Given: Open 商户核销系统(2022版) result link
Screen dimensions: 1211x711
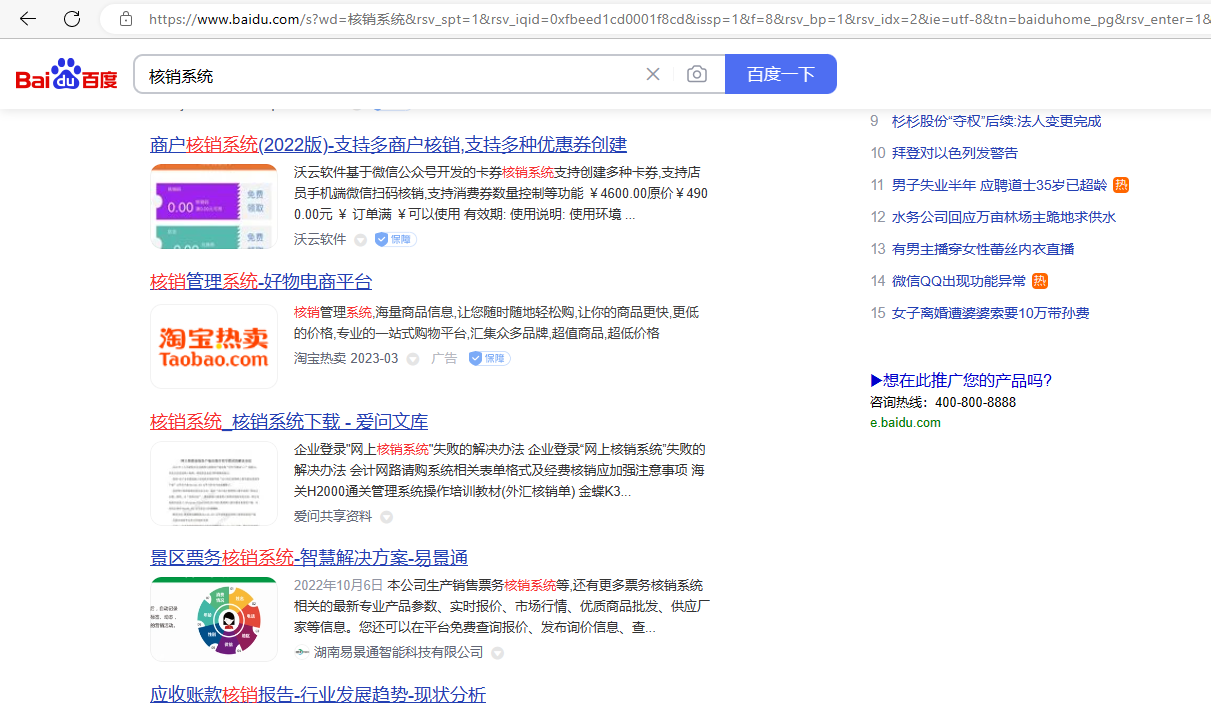Looking at the screenshot, I should pyautogui.click(x=388, y=144).
